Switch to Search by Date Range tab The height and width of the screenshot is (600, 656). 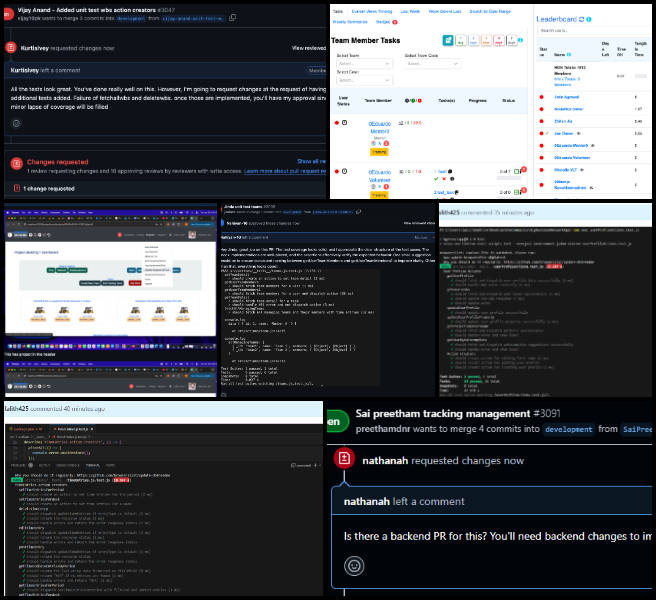pyautogui.click(x=490, y=11)
